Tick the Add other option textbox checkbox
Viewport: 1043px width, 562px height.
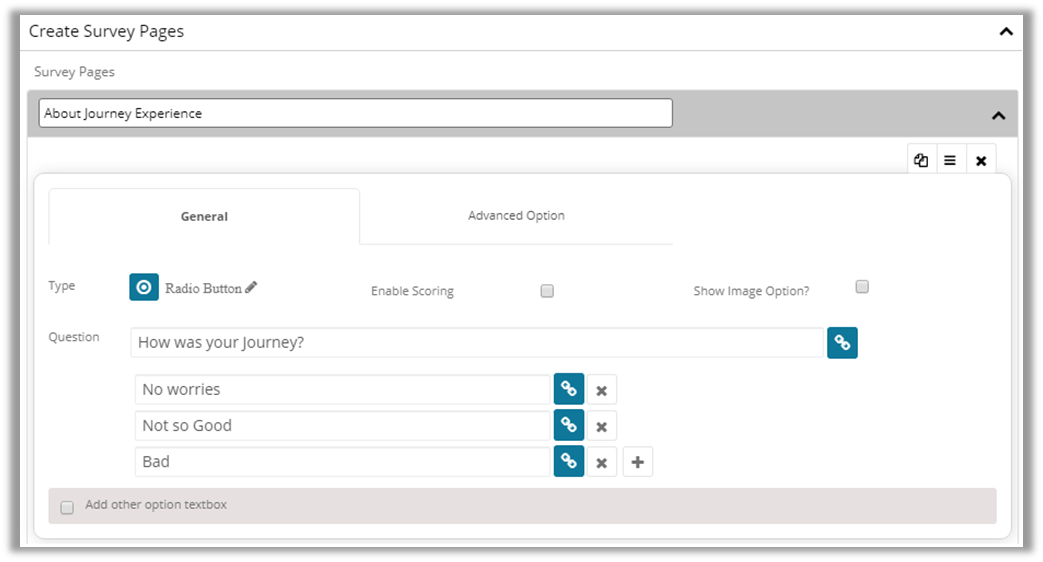pos(67,507)
